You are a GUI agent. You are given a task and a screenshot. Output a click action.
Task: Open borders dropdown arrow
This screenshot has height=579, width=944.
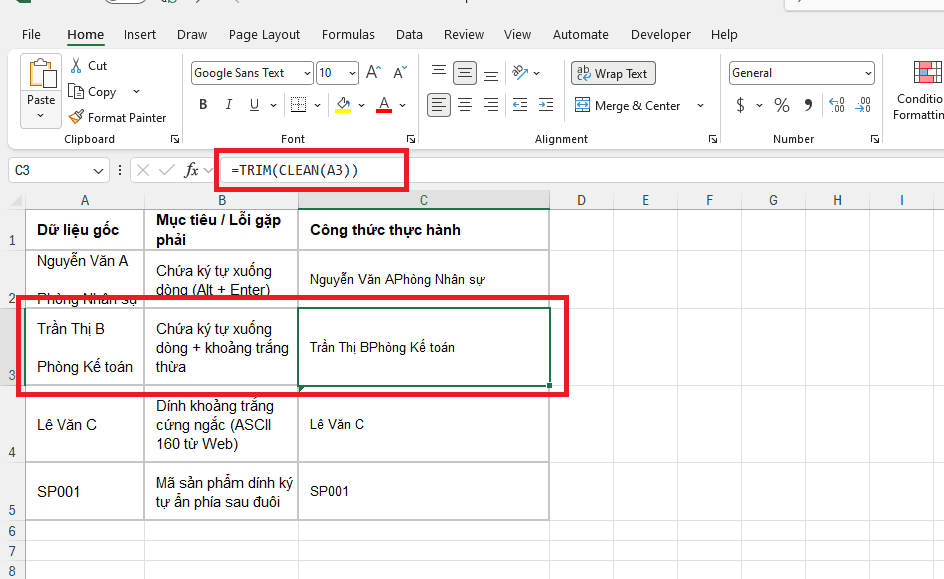coord(317,105)
